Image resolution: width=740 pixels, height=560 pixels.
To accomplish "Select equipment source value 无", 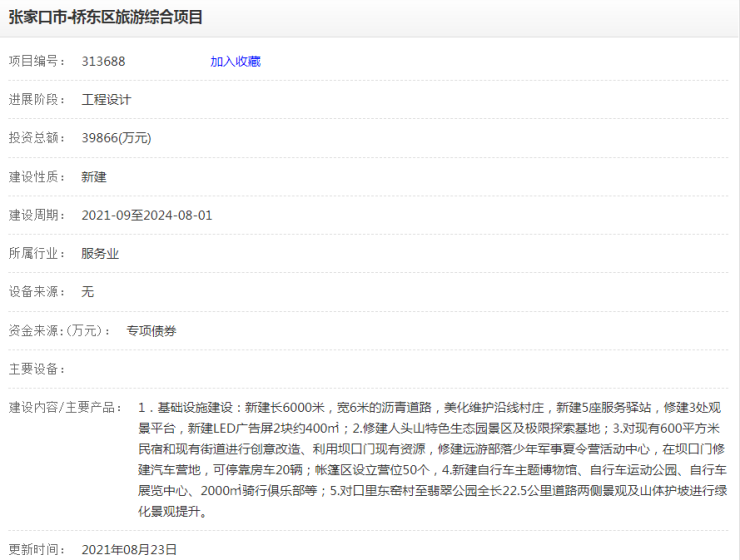I will click(88, 292).
